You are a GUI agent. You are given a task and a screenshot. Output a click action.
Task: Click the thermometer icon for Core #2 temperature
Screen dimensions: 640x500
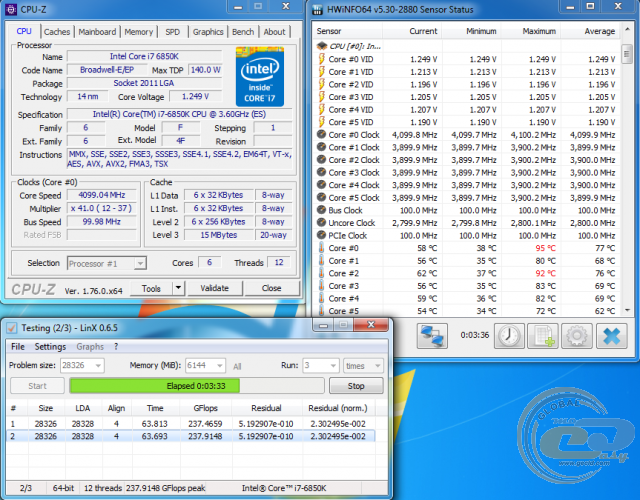coord(321,273)
